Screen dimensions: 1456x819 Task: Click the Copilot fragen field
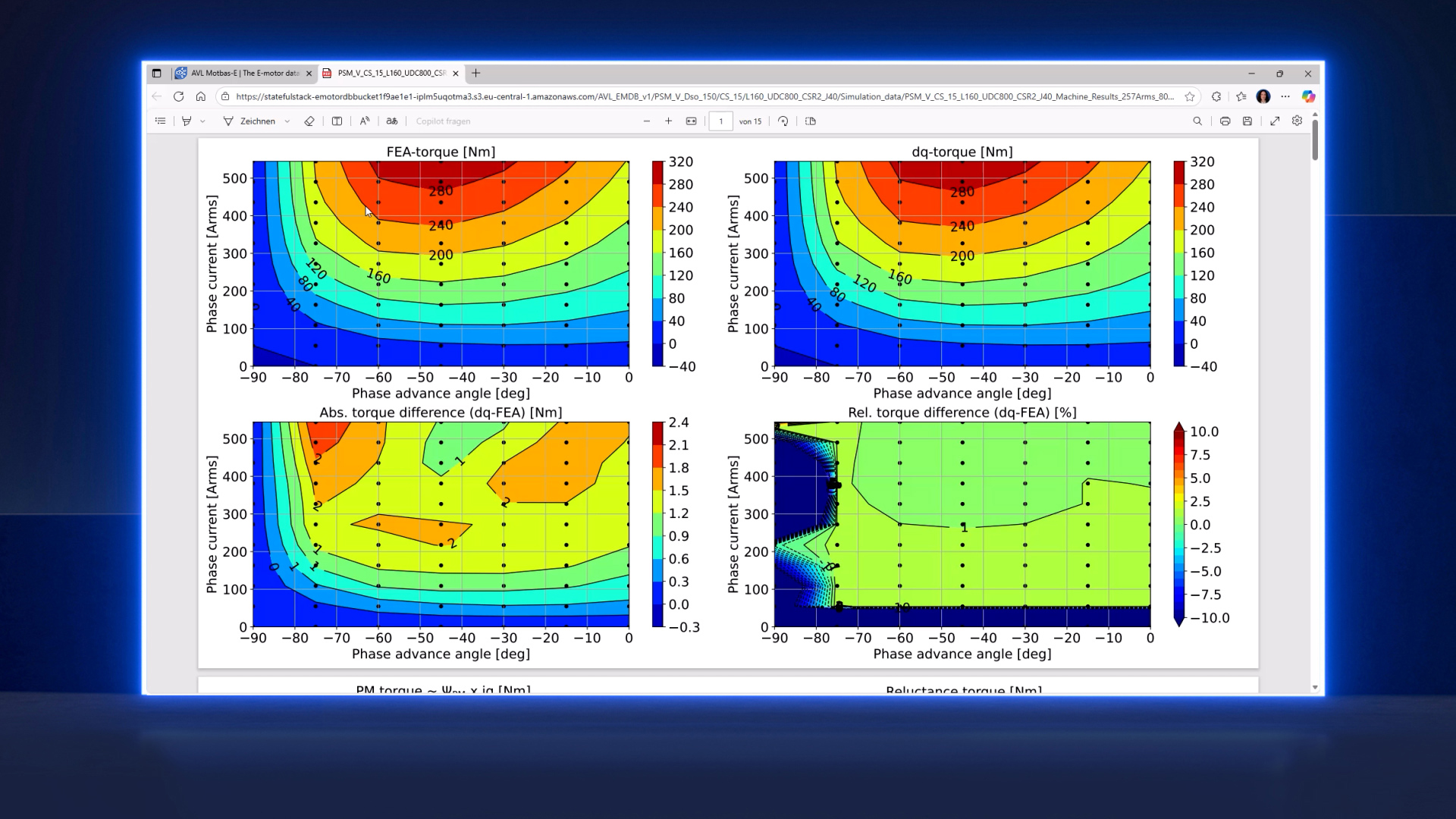(x=443, y=121)
